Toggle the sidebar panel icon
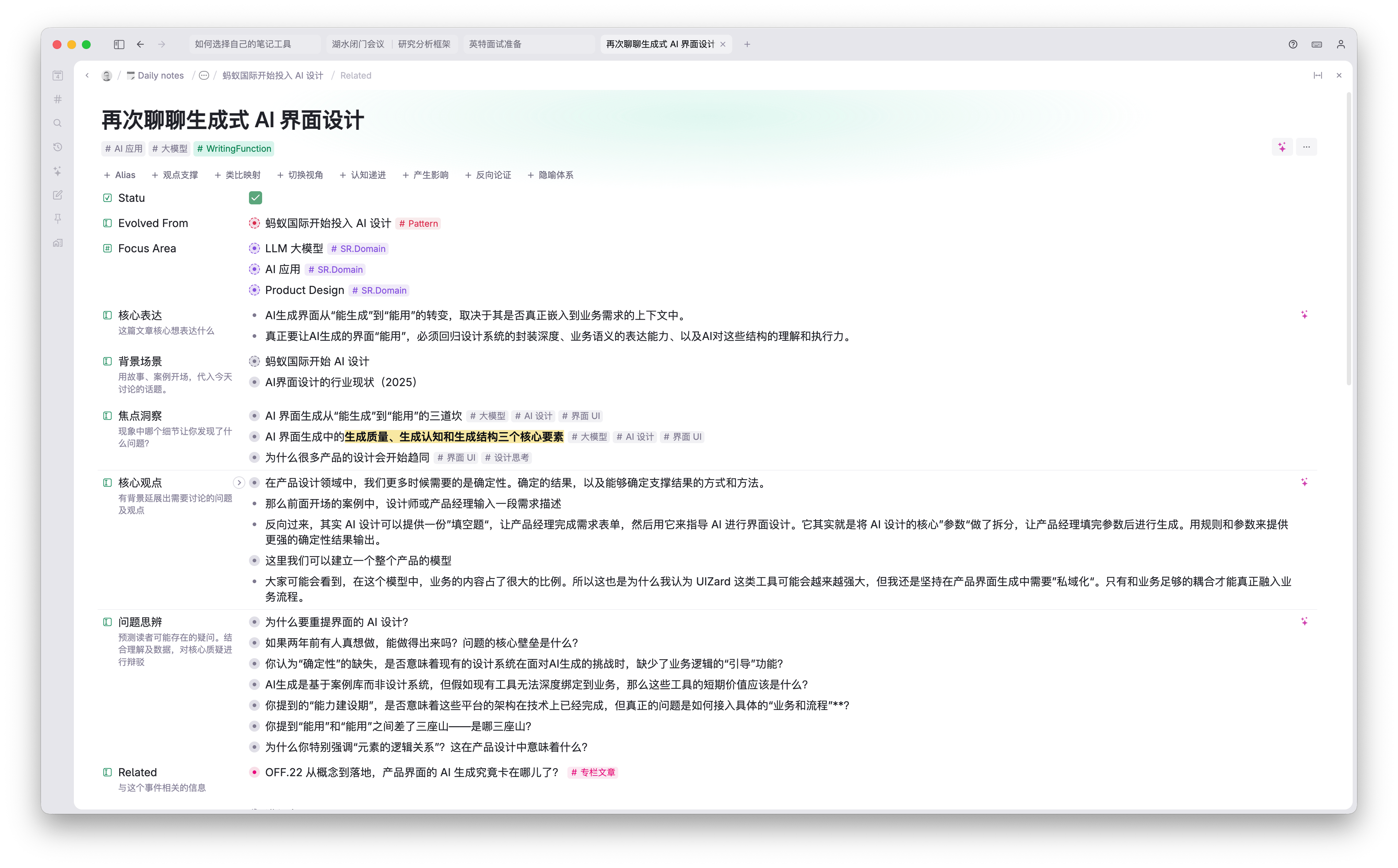Viewport: 1398px width, 868px height. (x=119, y=44)
